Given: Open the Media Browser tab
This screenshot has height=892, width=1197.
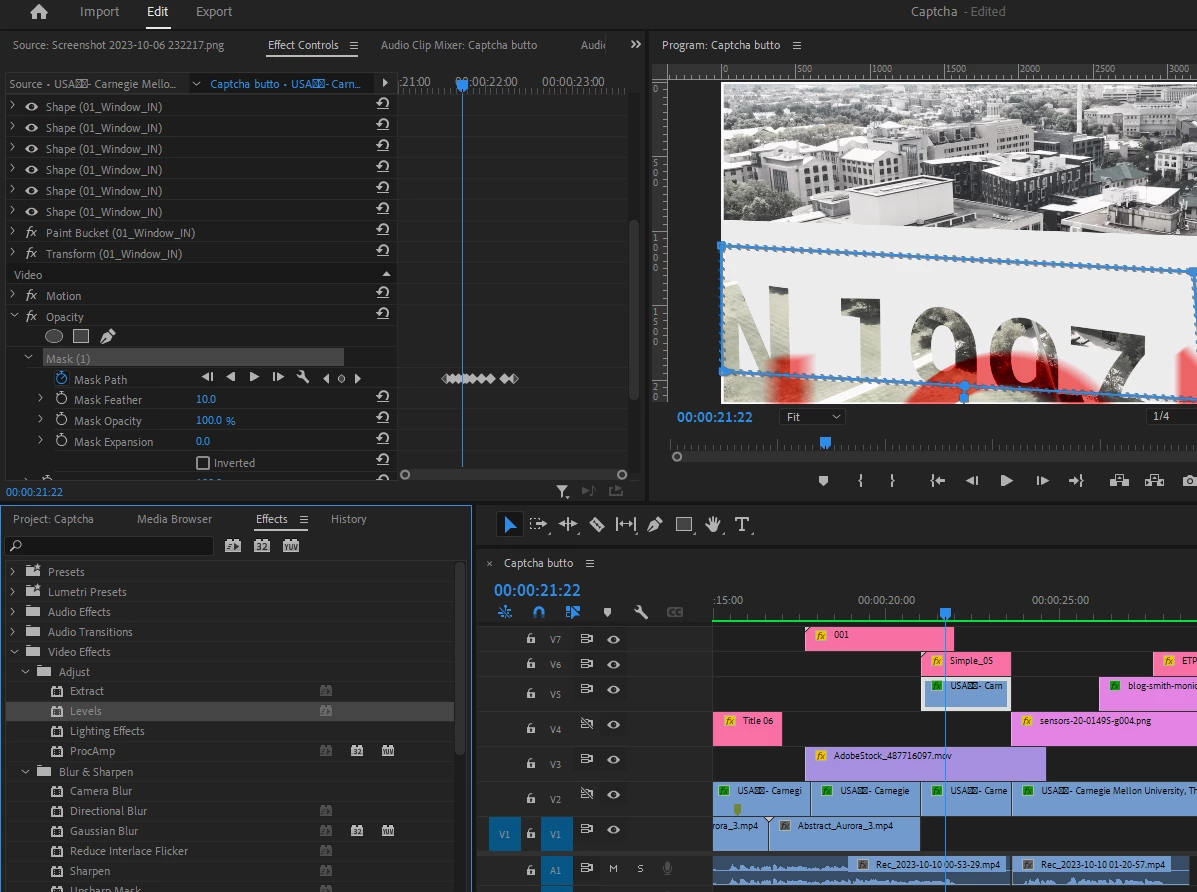Looking at the screenshot, I should click(x=174, y=519).
